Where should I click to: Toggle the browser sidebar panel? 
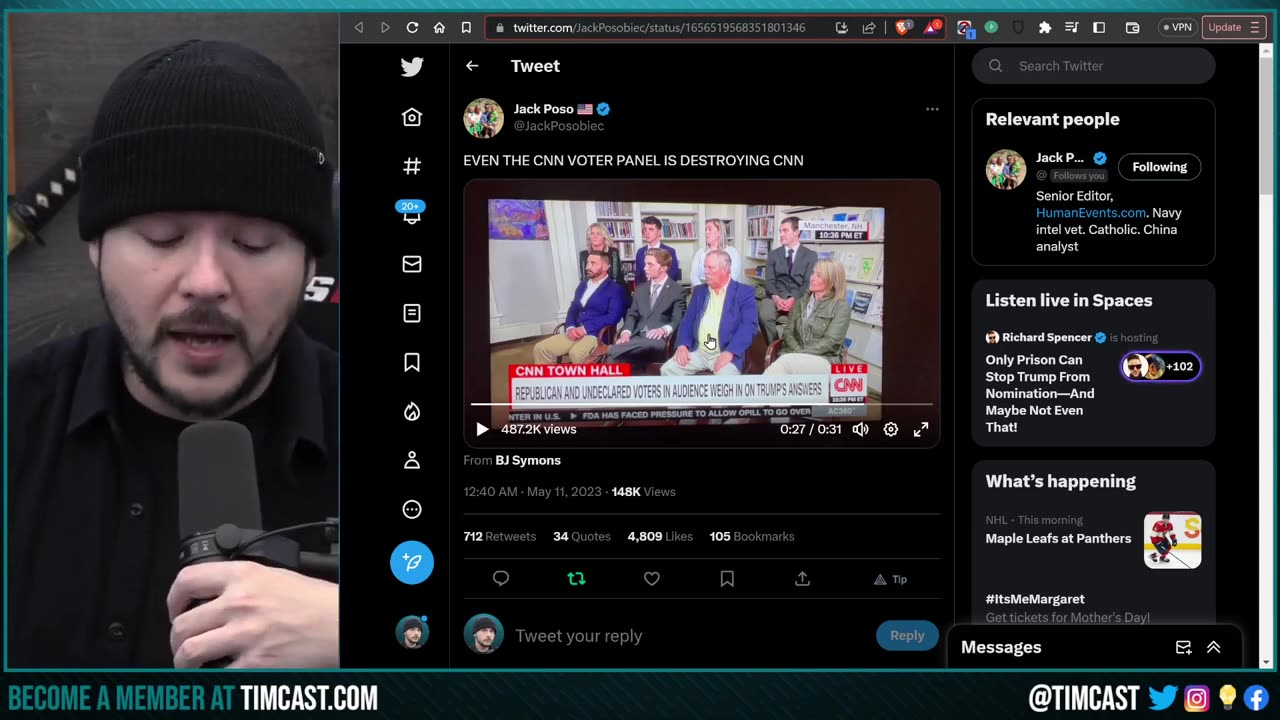pos(1099,28)
